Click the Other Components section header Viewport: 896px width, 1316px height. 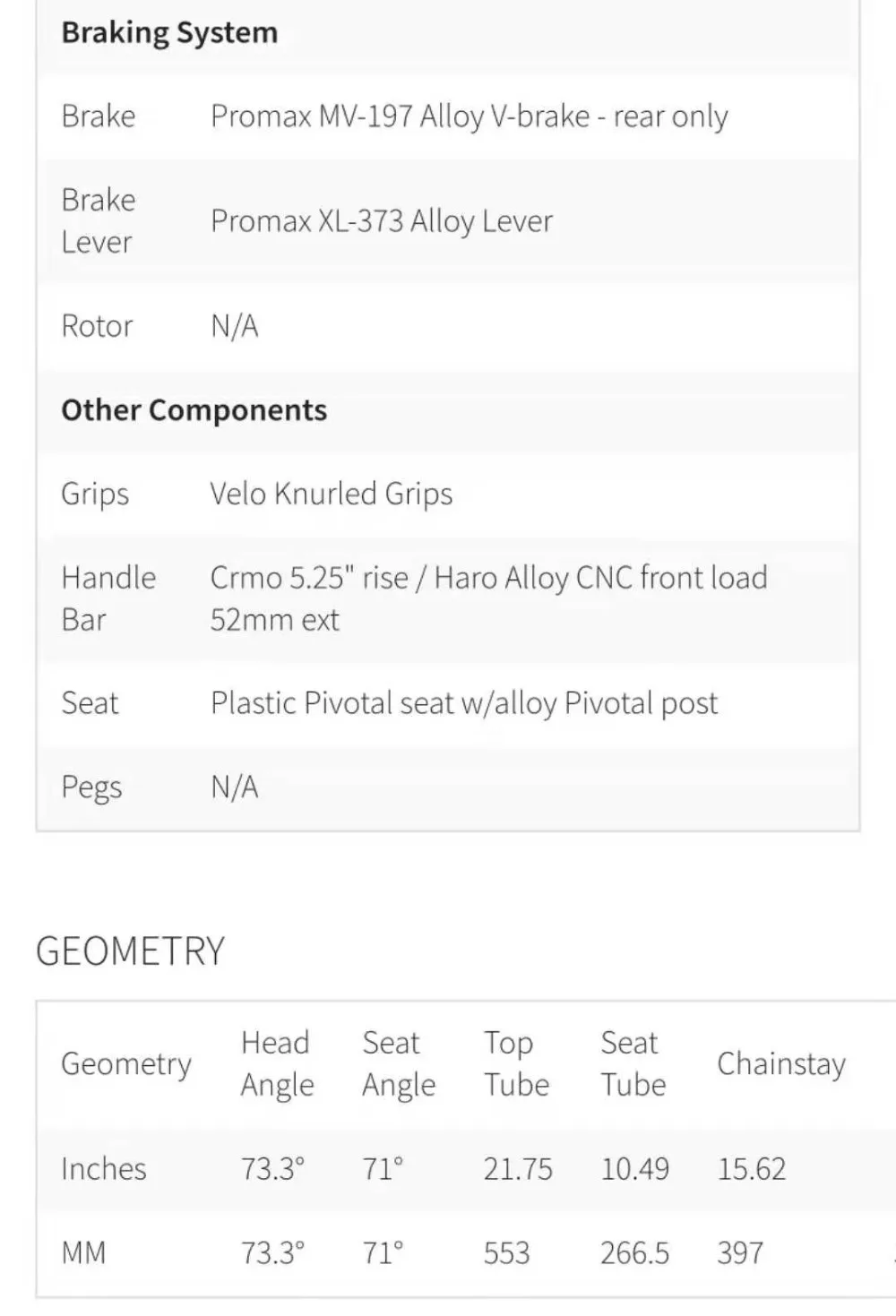tap(194, 410)
